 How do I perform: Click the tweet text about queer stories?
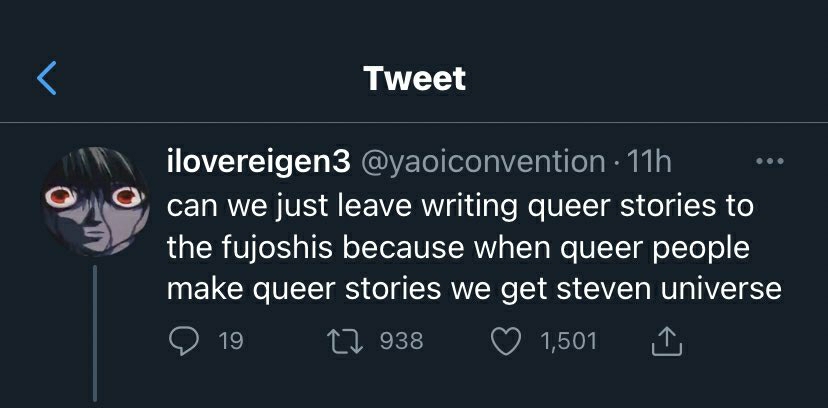tap(460, 247)
